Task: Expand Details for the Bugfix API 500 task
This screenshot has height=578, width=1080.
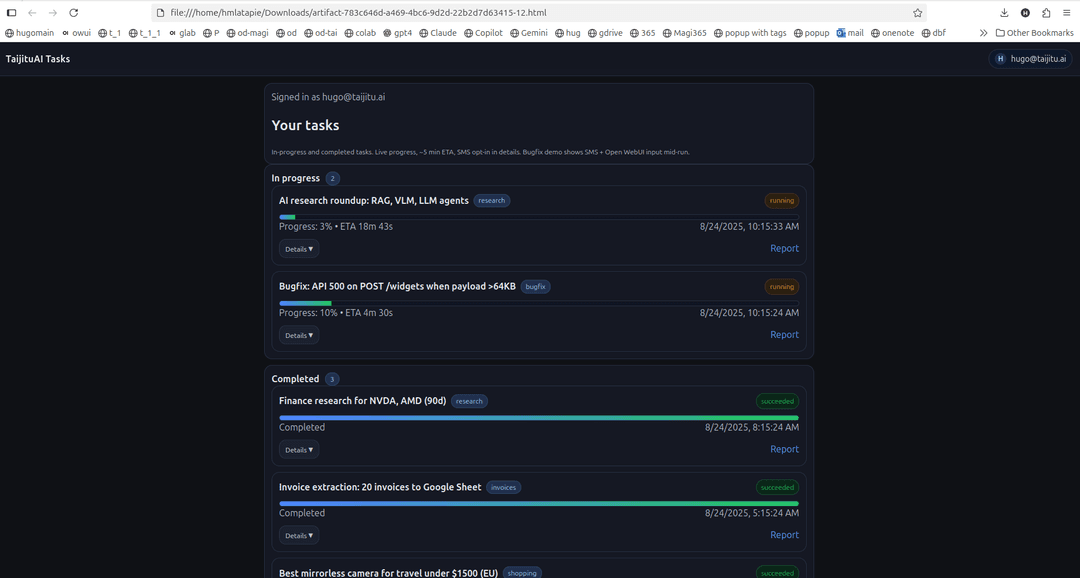Action: pyautogui.click(x=299, y=335)
